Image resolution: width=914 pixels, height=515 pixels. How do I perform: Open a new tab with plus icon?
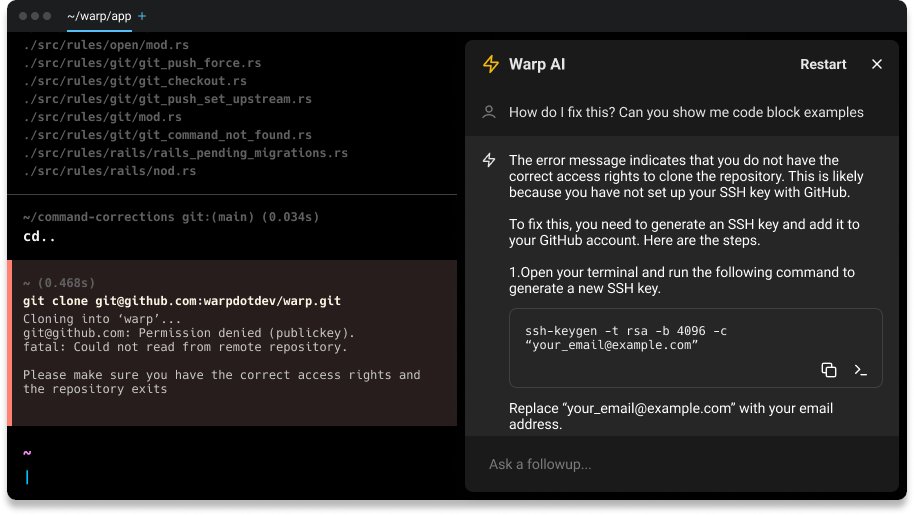click(142, 16)
